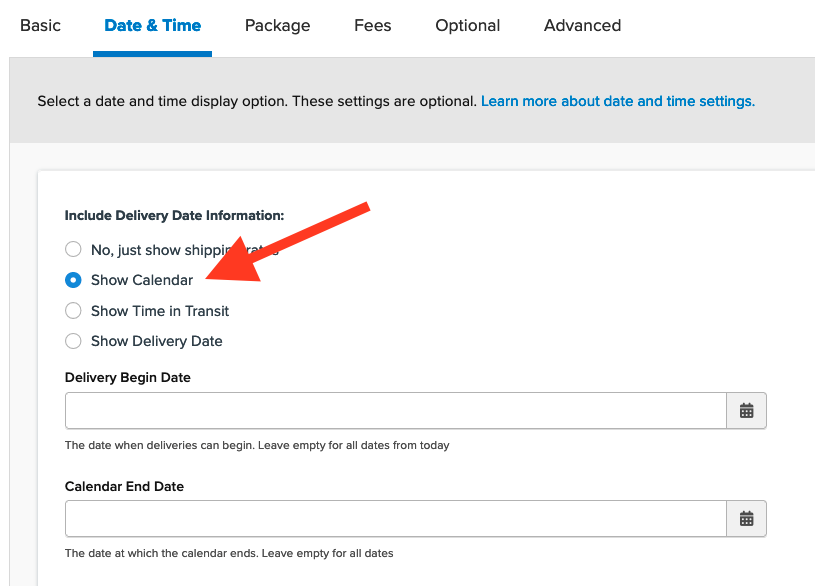Open the Package tab
This screenshot has height=586, width=815.
click(277, 26)
